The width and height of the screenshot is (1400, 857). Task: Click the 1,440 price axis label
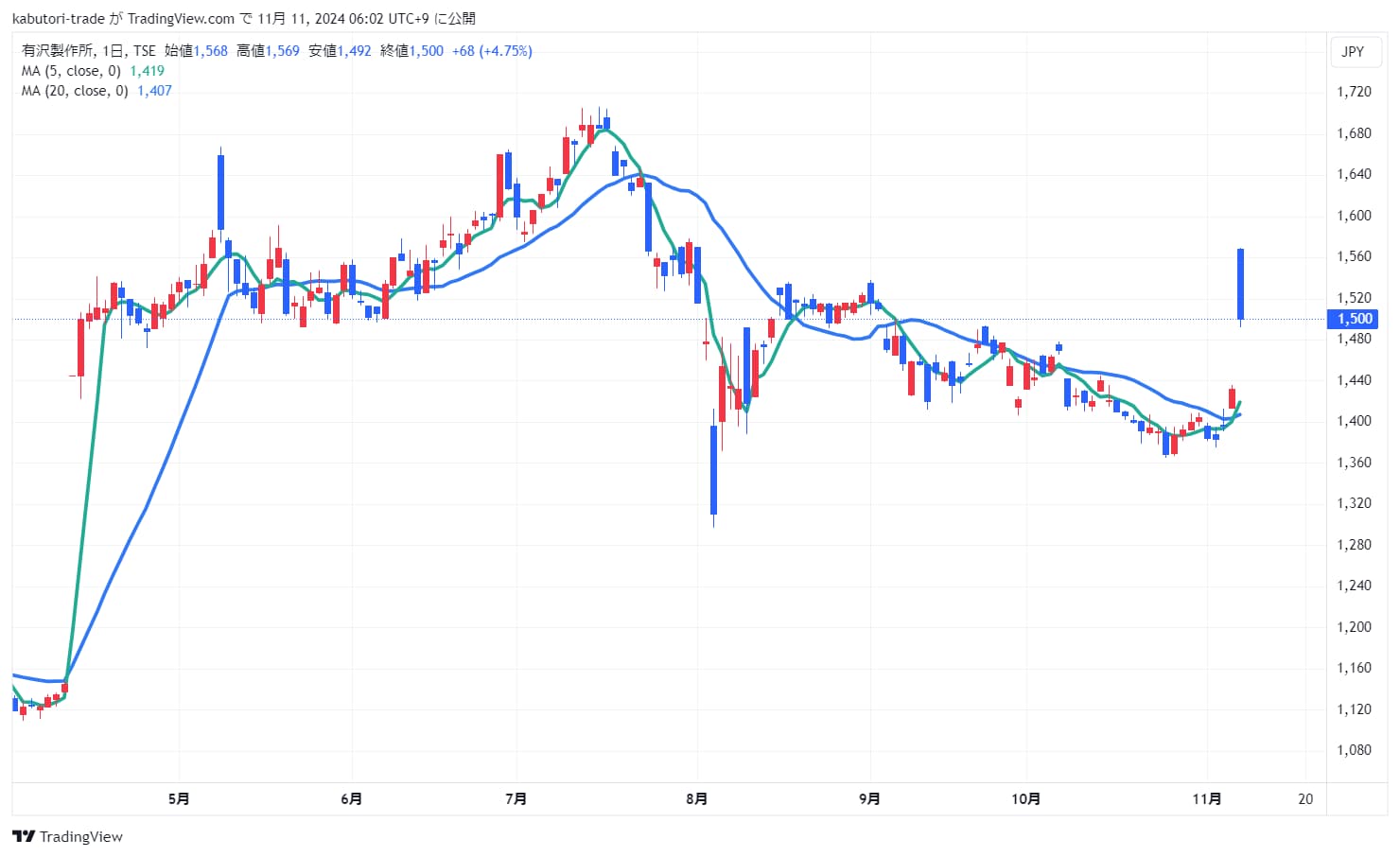[1354, 380]
